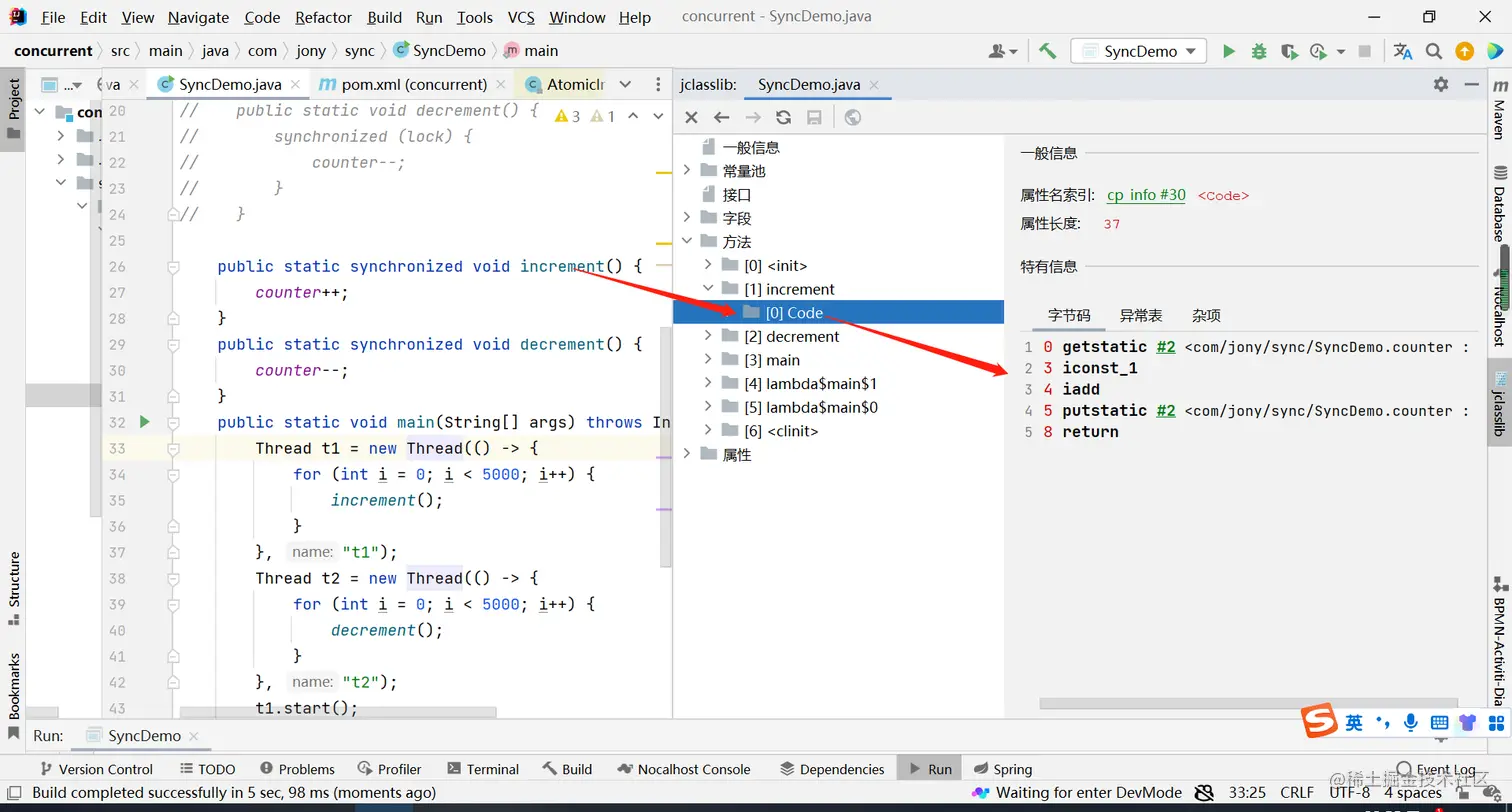Toggle the Profiler tool window
The image size is (1512, 812).
tap(389, 769)
